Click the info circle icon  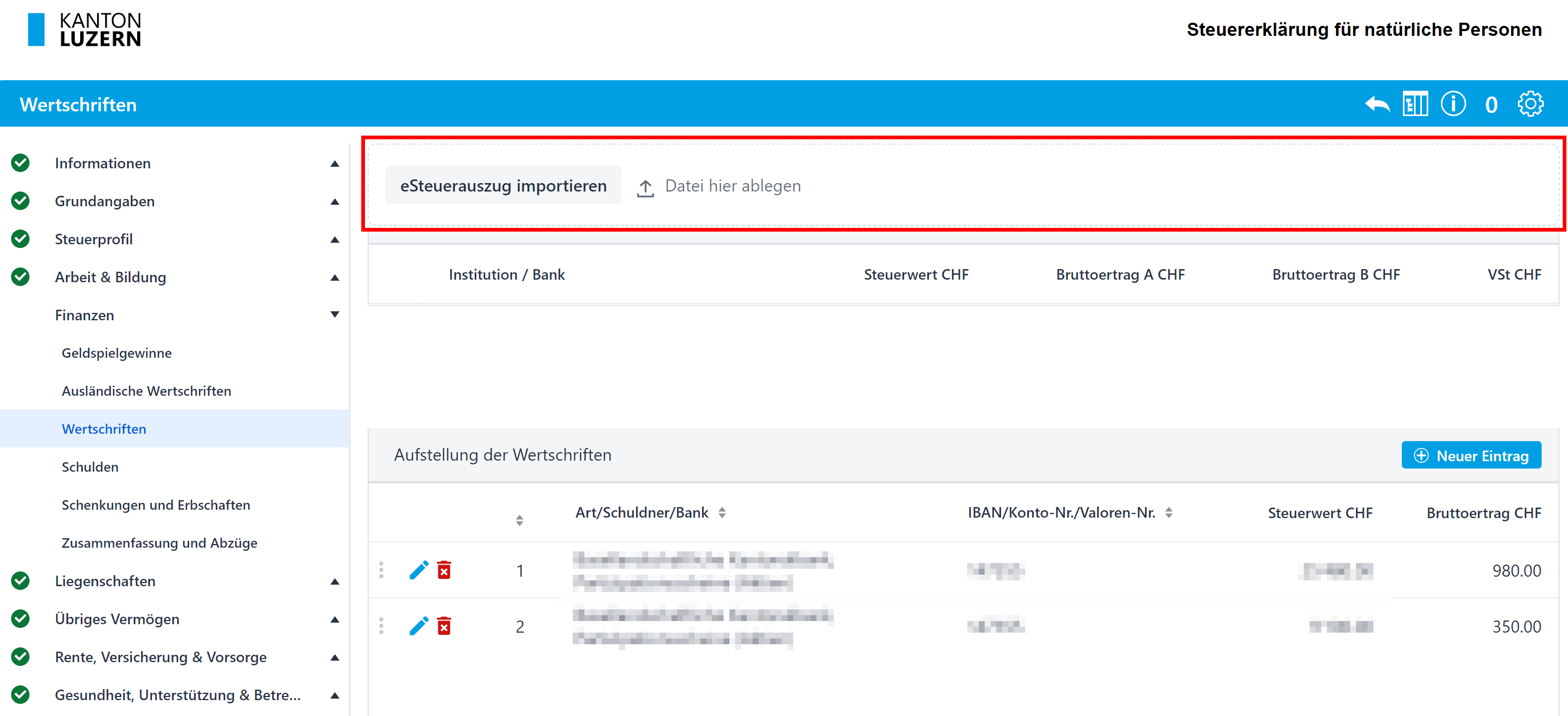click(x=1453, y=104)
